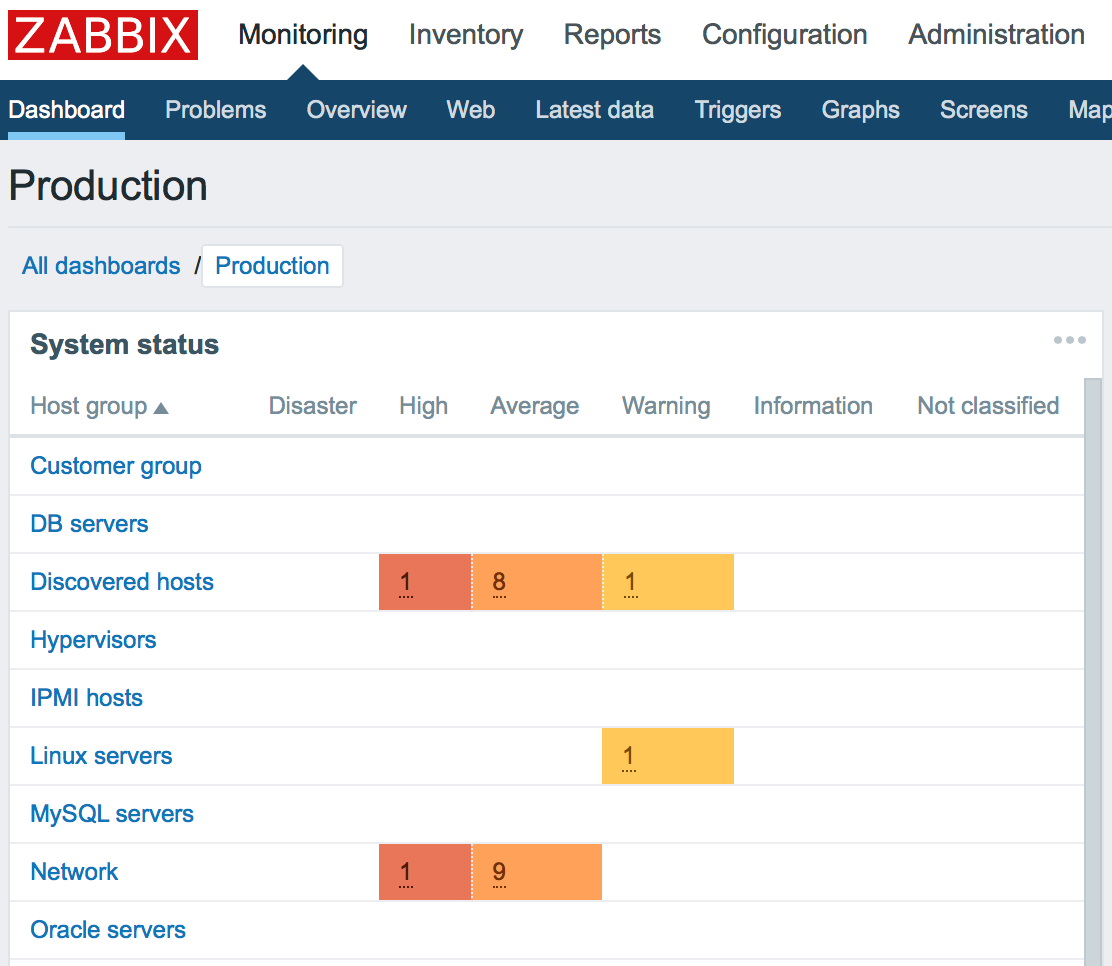Open the Linux servers host group
The height and width of the screenshot is (966, 1112).
[101, 756]
